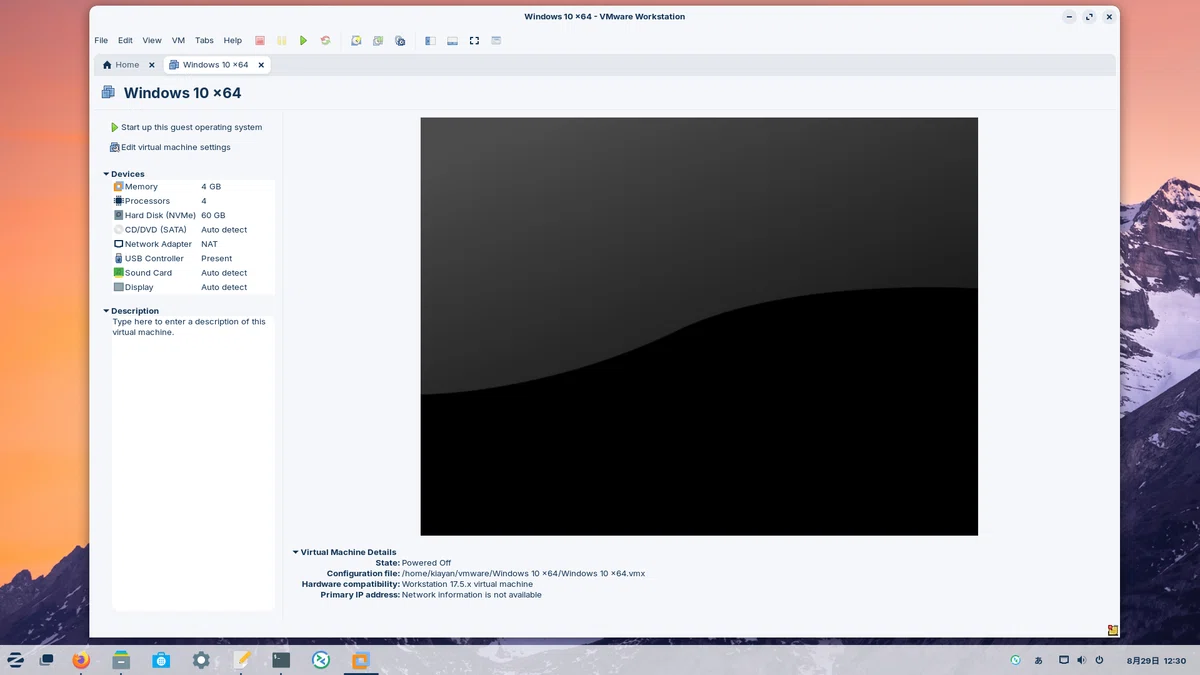
Task: Open the Software store from taskbar
Action: (x=161, y=660)
